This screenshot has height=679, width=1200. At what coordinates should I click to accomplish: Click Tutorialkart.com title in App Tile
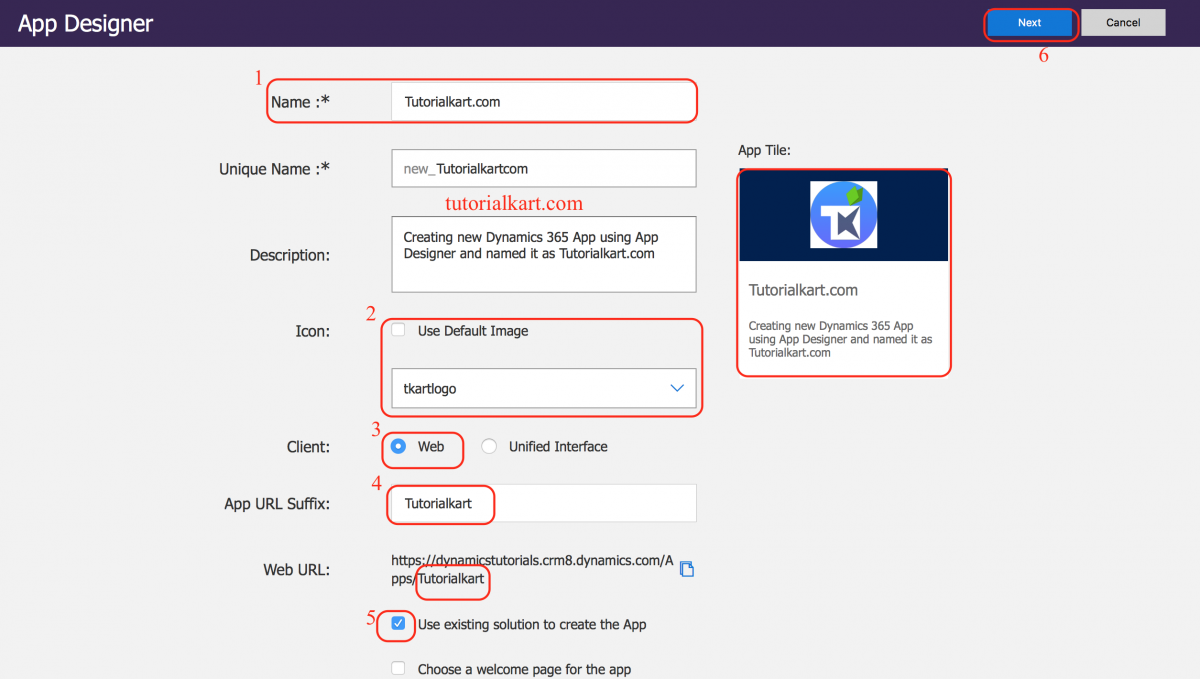[x=803, y=290]
